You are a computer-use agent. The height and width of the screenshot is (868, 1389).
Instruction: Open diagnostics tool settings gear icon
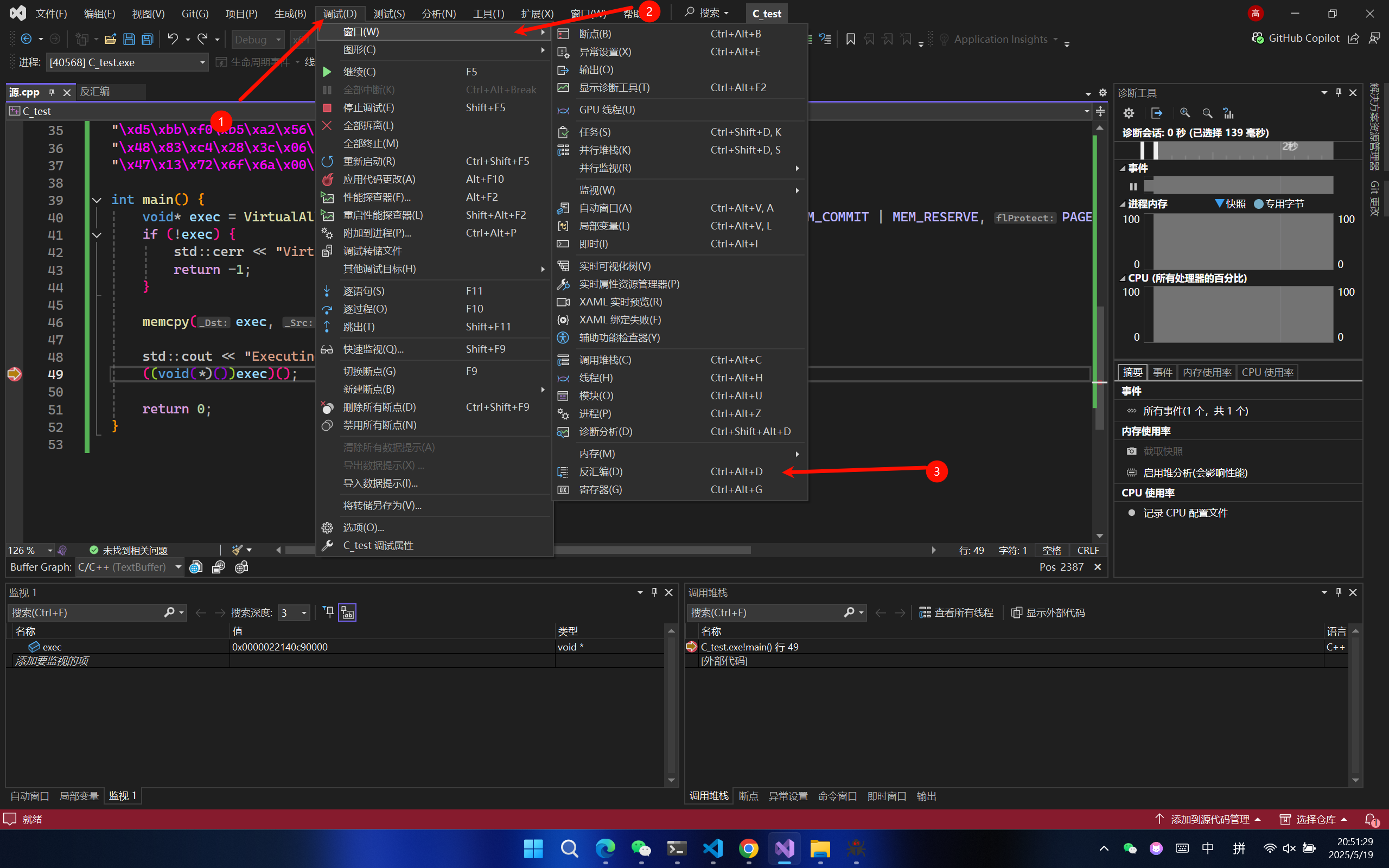pyautogui.click(x=1129, y=113)
